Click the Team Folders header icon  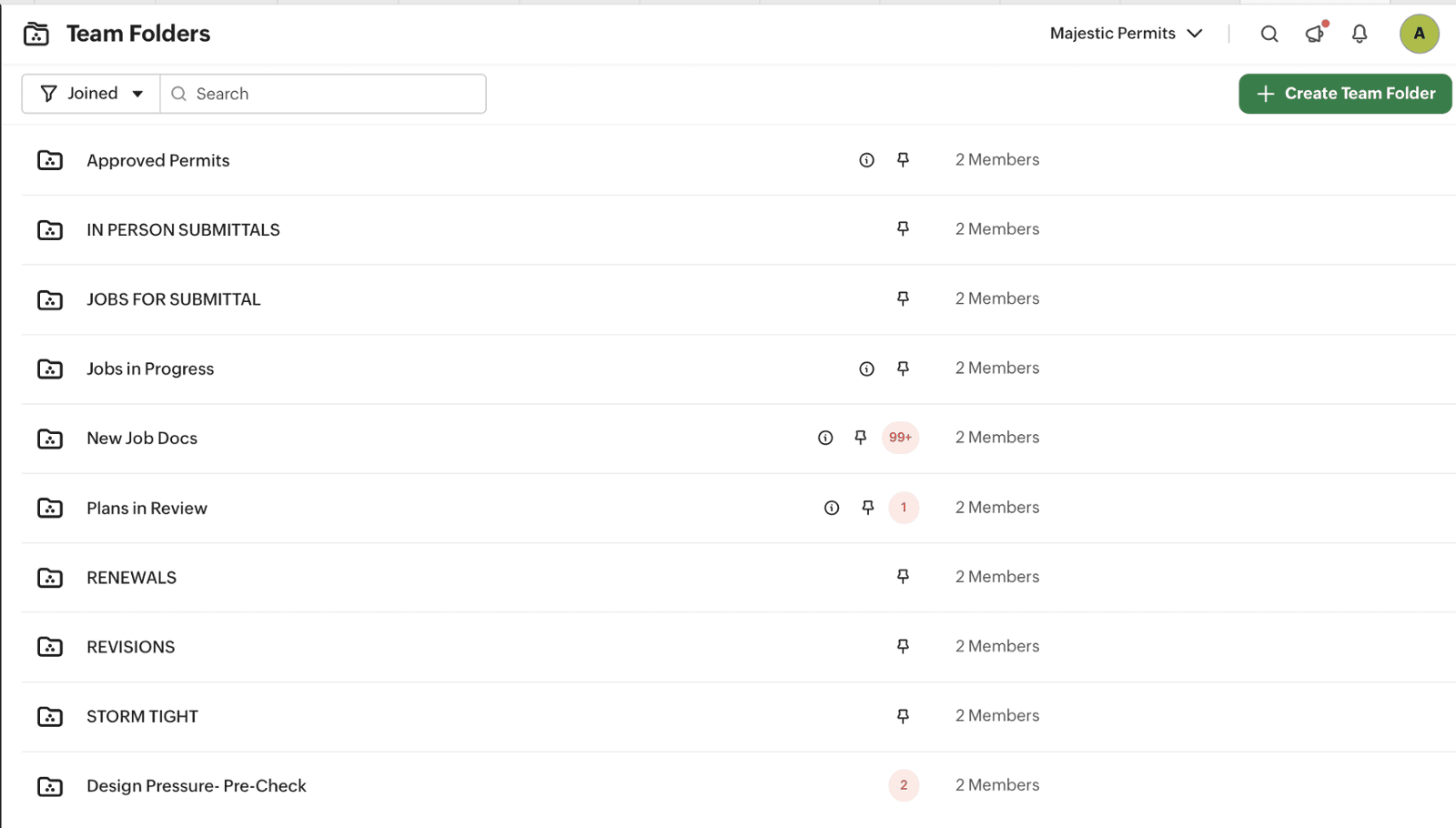click(36, 34)
